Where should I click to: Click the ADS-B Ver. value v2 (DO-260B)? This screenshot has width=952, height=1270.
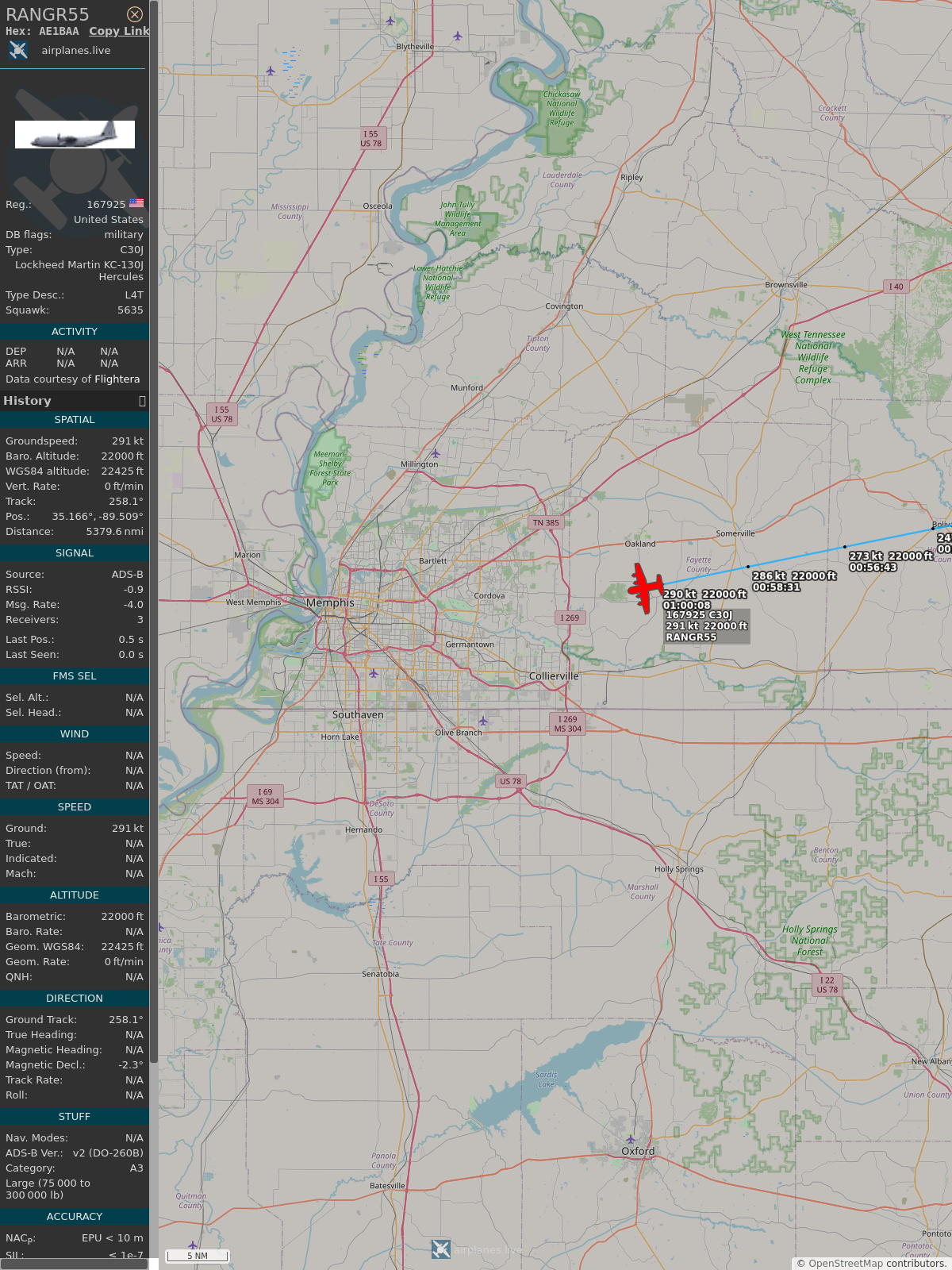point(108,1153)
